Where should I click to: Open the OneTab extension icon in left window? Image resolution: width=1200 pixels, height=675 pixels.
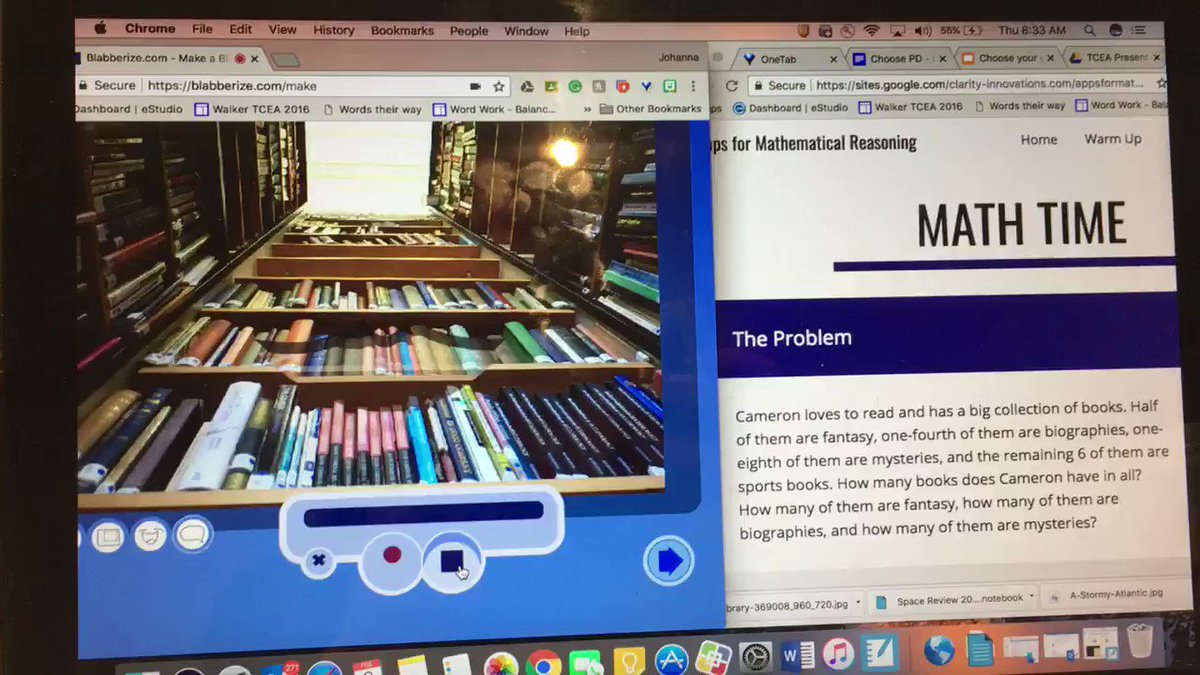point(647,87)
